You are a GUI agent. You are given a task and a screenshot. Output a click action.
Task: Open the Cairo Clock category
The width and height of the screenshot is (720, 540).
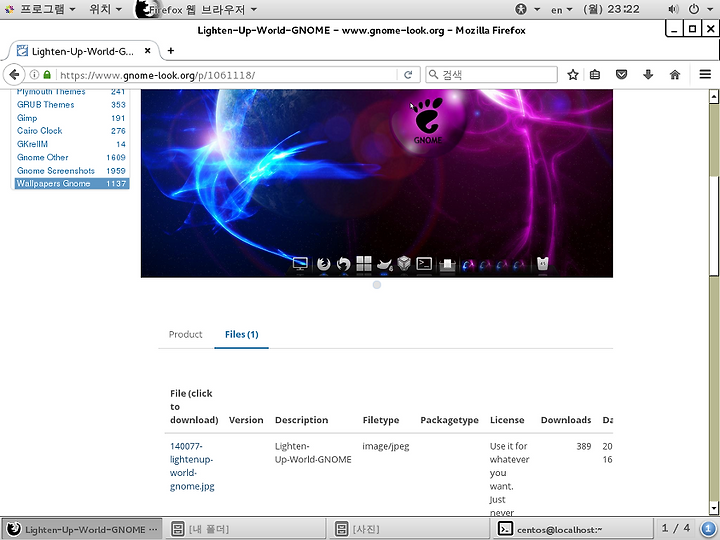[x=39, y=131]
